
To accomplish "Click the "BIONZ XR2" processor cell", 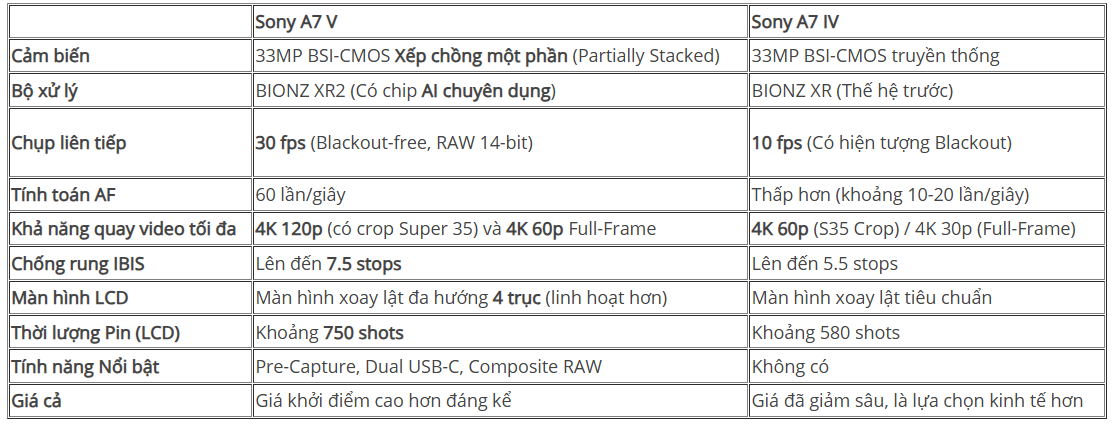I will click(x=405, y=91).
